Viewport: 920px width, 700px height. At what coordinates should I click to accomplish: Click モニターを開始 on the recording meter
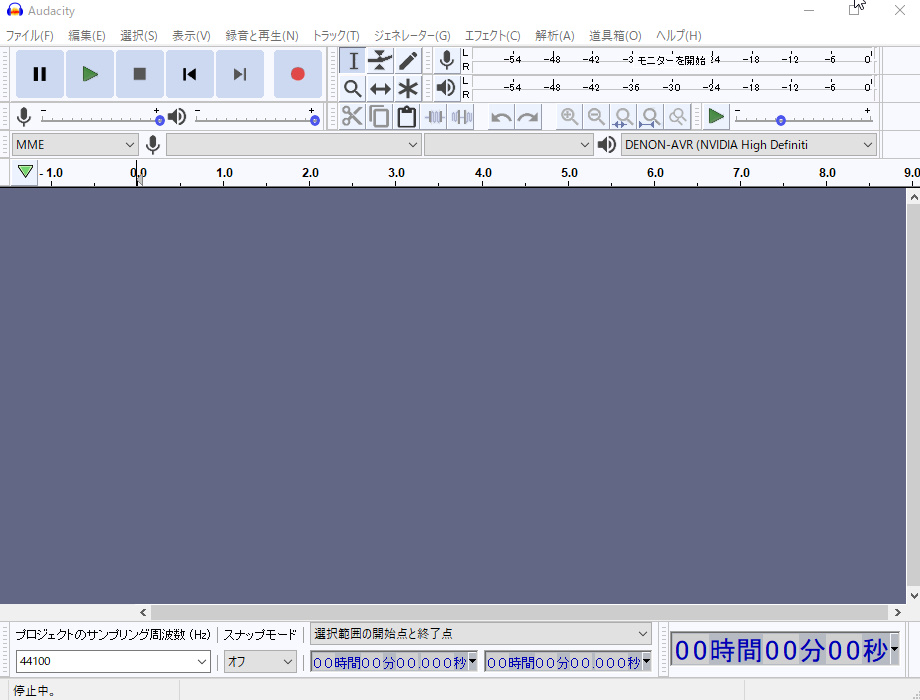(x=671, y=60)
